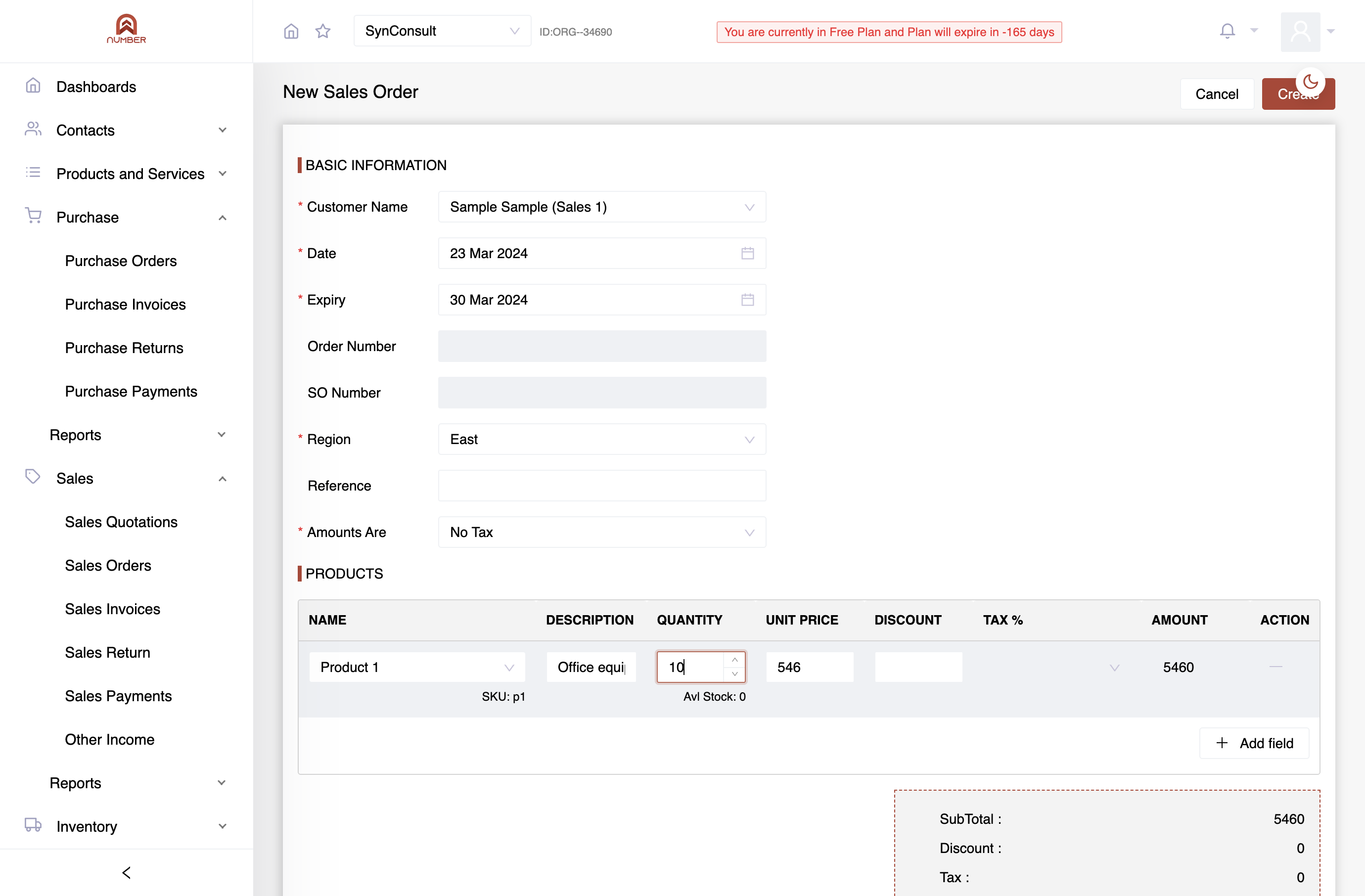Click the Unit Price field showing 546

[809, 667]
